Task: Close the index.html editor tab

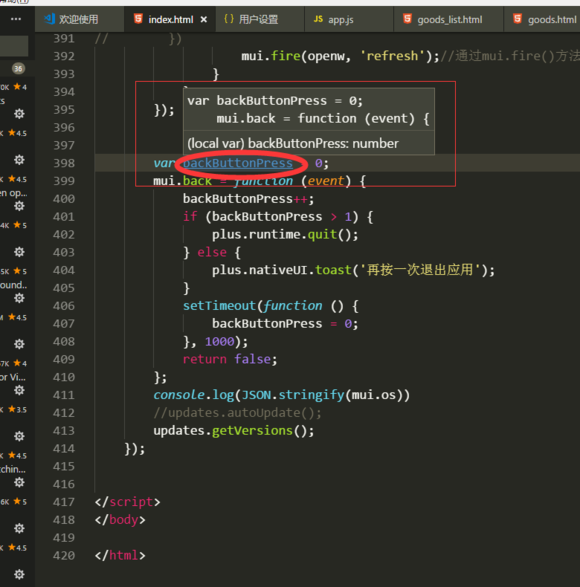Action: pos(203,19)
